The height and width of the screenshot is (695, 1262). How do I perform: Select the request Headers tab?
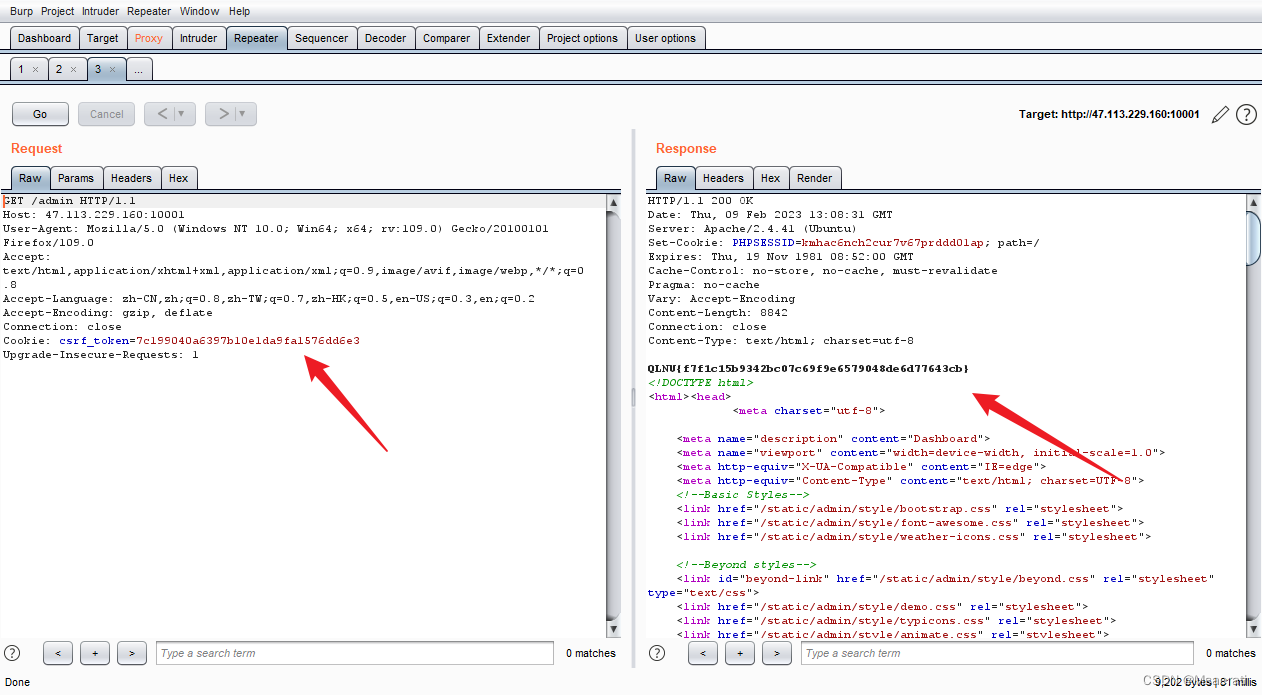pyautogui.click(x=131, y=178)
